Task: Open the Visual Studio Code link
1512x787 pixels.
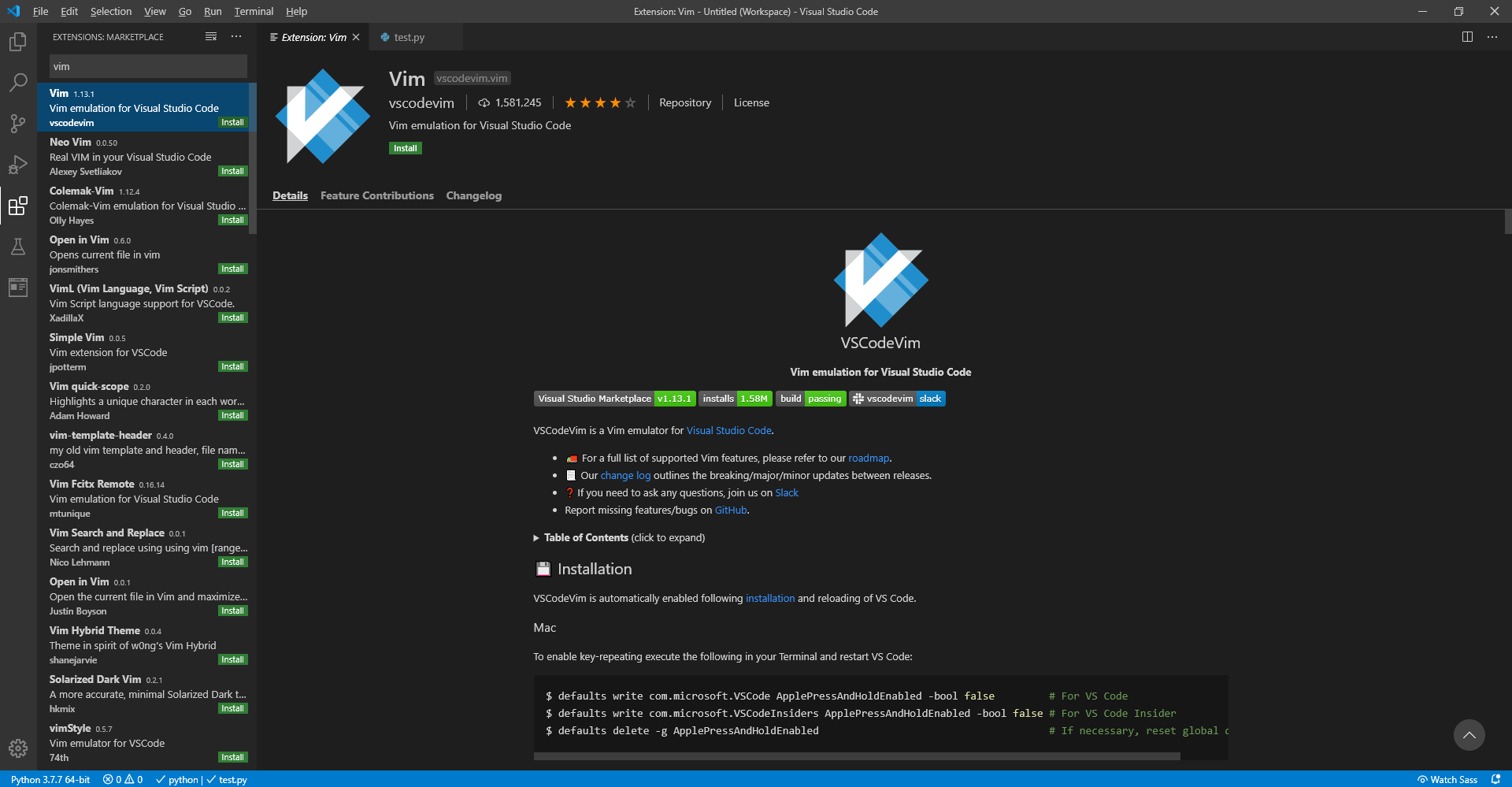Action: pos(728,430)
